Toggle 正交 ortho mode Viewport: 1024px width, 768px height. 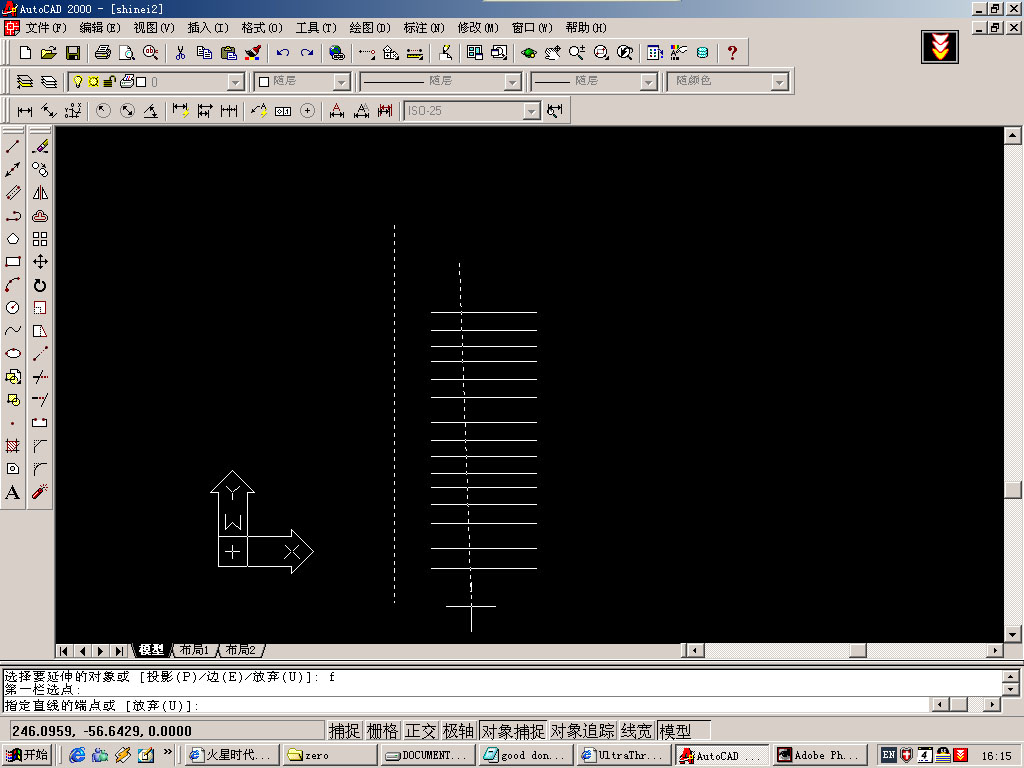pyautogui.click(x=420, y=731)
